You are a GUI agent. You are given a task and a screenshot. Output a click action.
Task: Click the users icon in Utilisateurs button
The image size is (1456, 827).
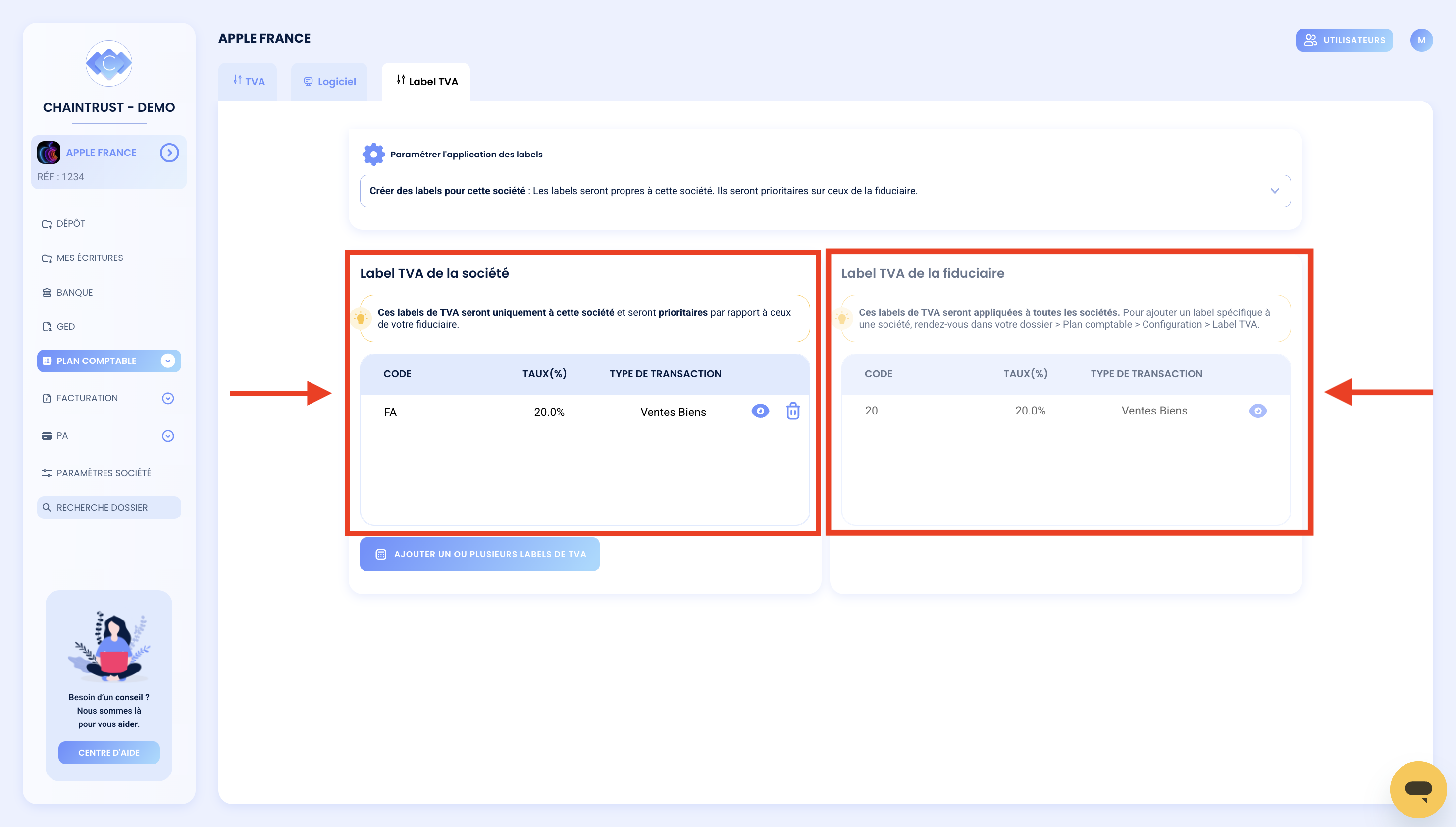coord(1310,40)
